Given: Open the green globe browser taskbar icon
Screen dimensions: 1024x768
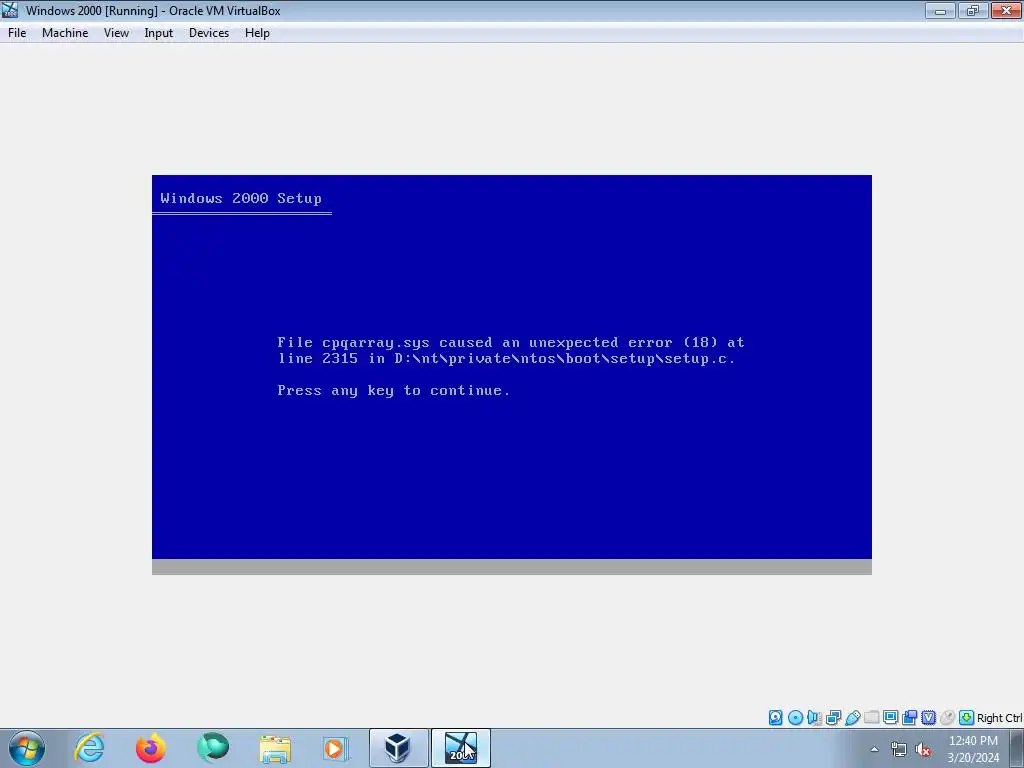Looking at the screenshot, I should coord(213,748).
